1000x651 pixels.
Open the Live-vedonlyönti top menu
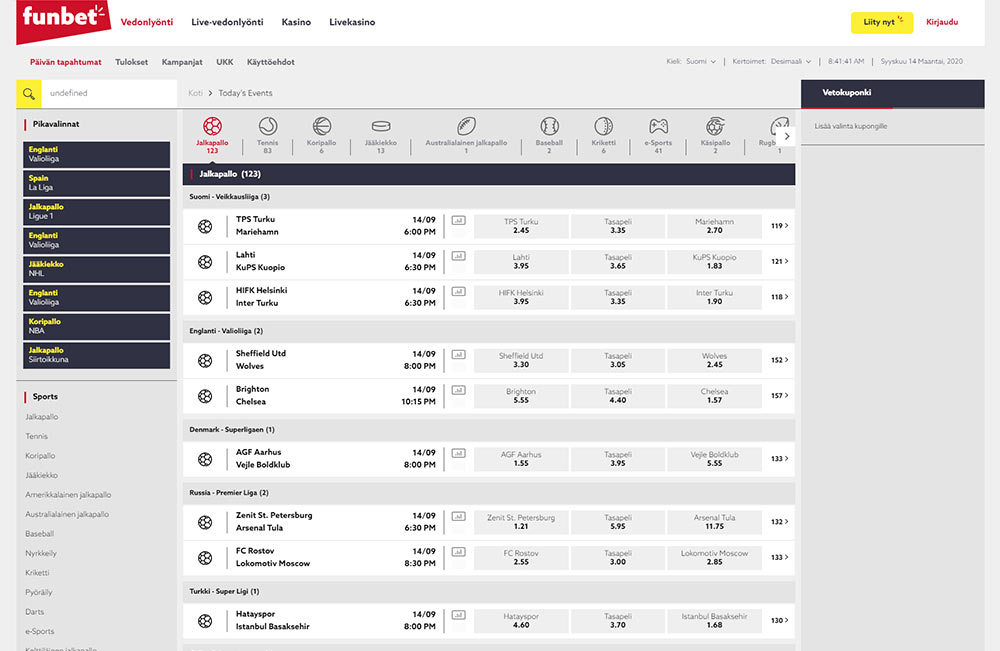pyautogui.click(x=227, y=22)
